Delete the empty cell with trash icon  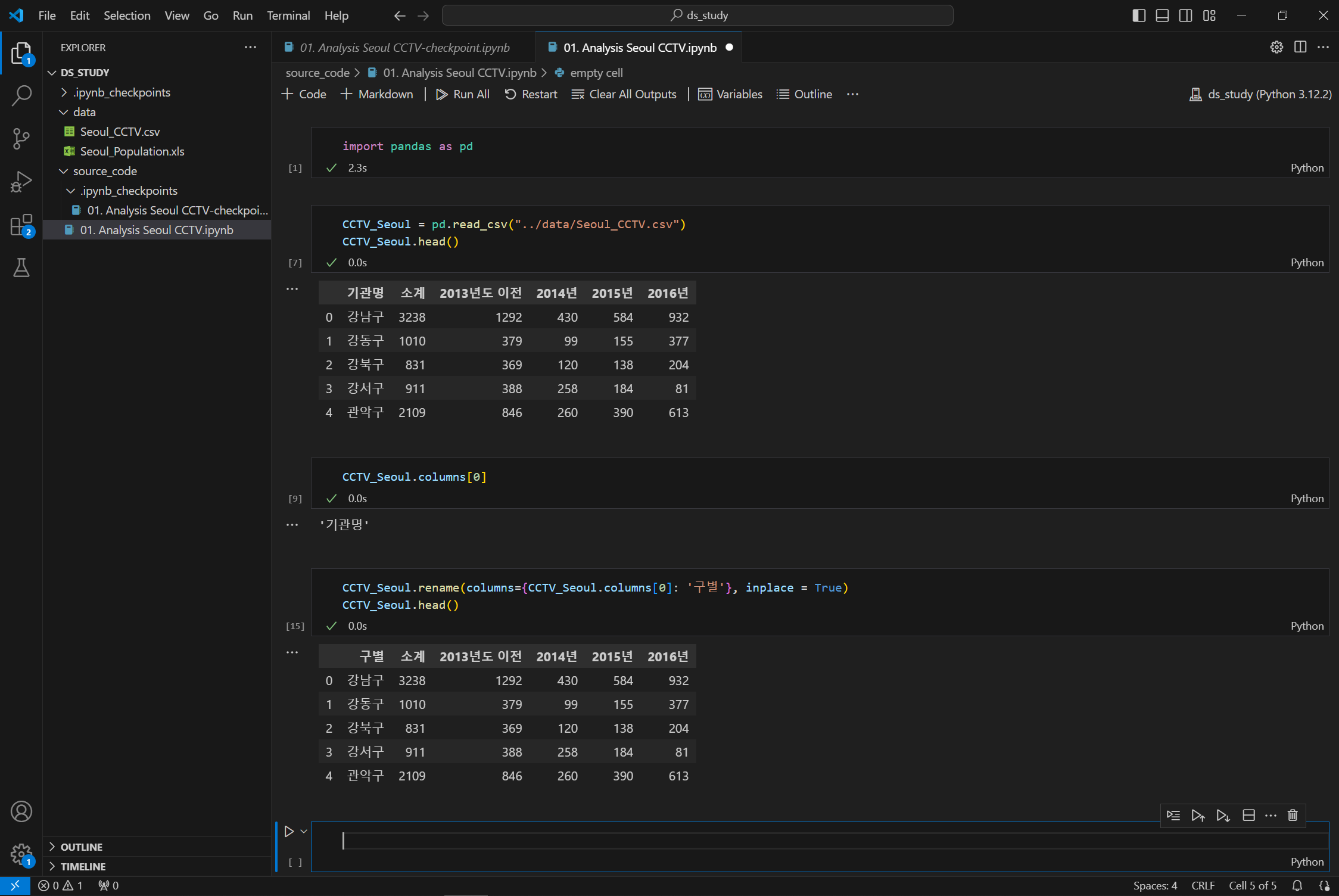click(x=1293, y=815)
